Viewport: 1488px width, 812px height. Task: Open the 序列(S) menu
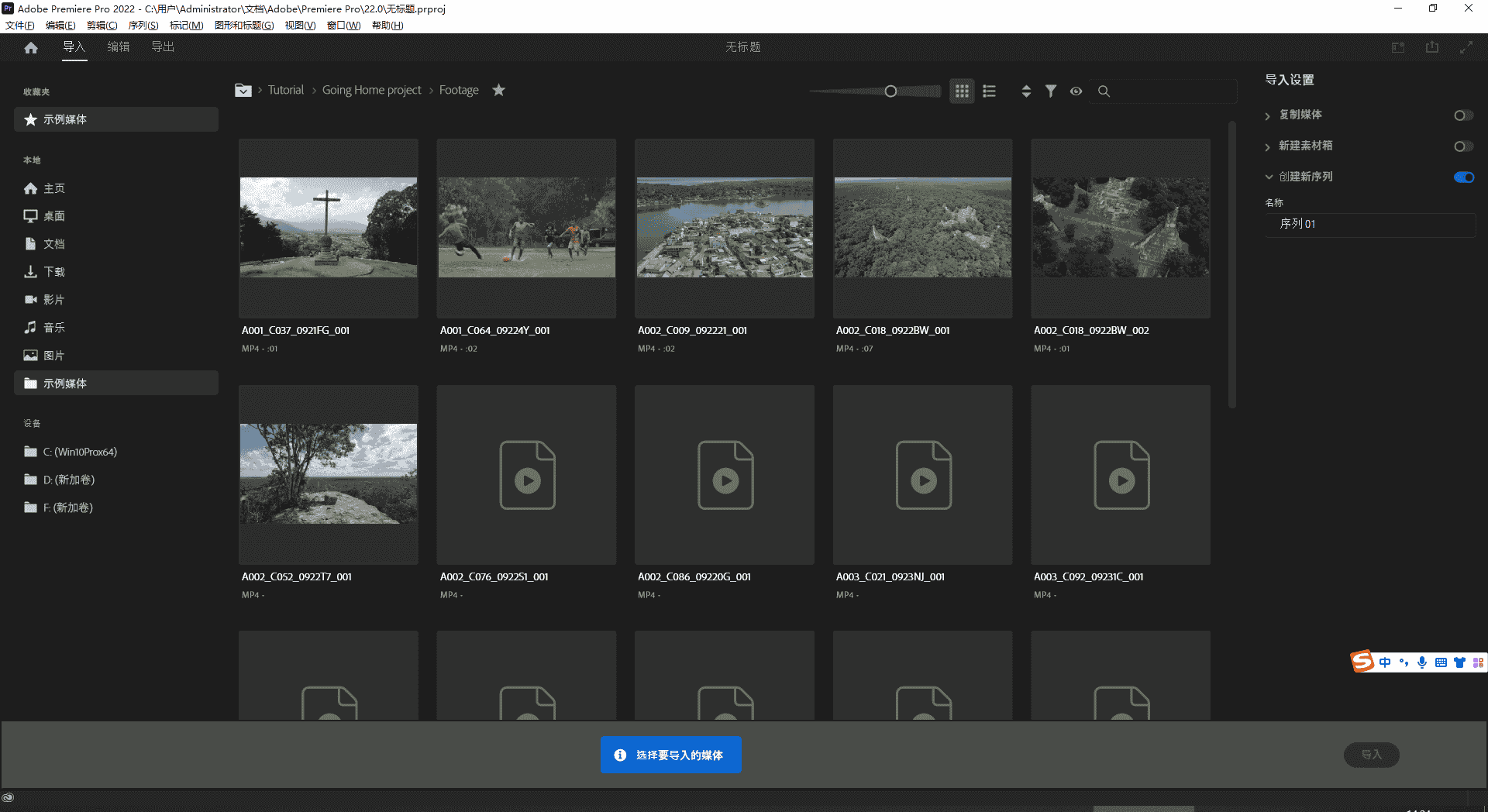click(x=143, y=26)
